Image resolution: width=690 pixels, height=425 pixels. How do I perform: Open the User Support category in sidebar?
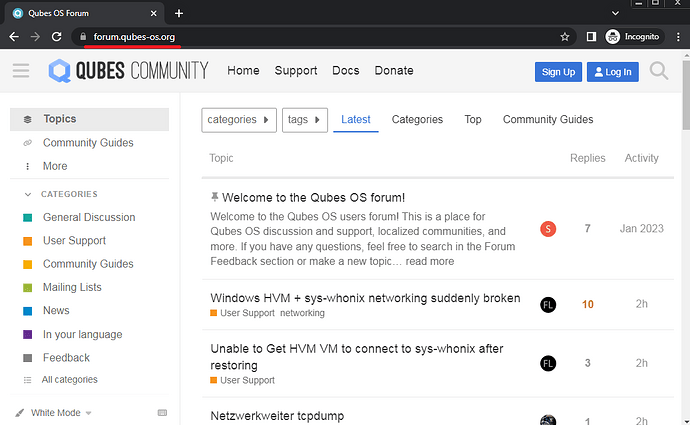(x=74, y=241)
